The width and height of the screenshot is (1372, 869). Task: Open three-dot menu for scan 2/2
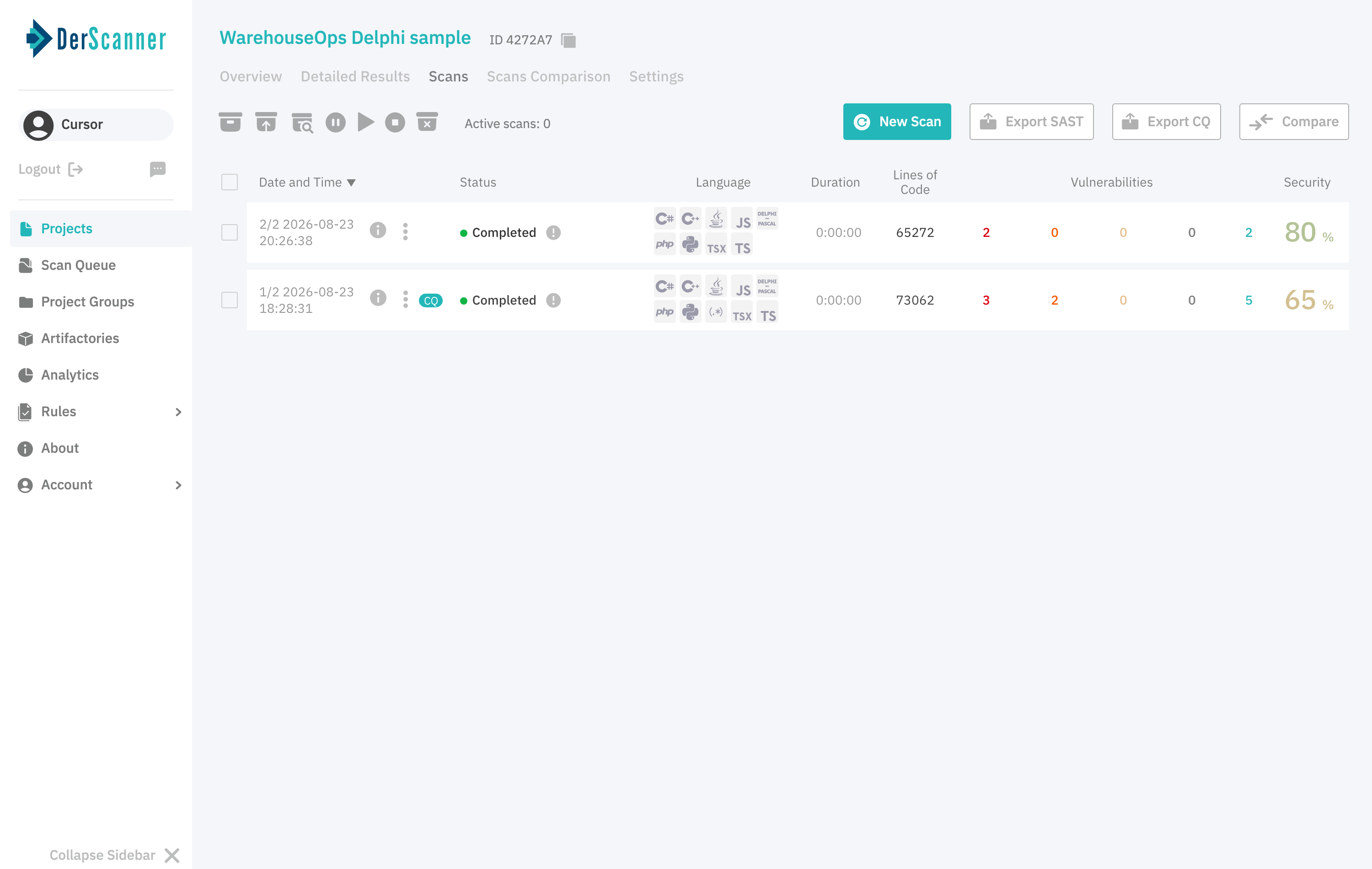click(405, 231)
